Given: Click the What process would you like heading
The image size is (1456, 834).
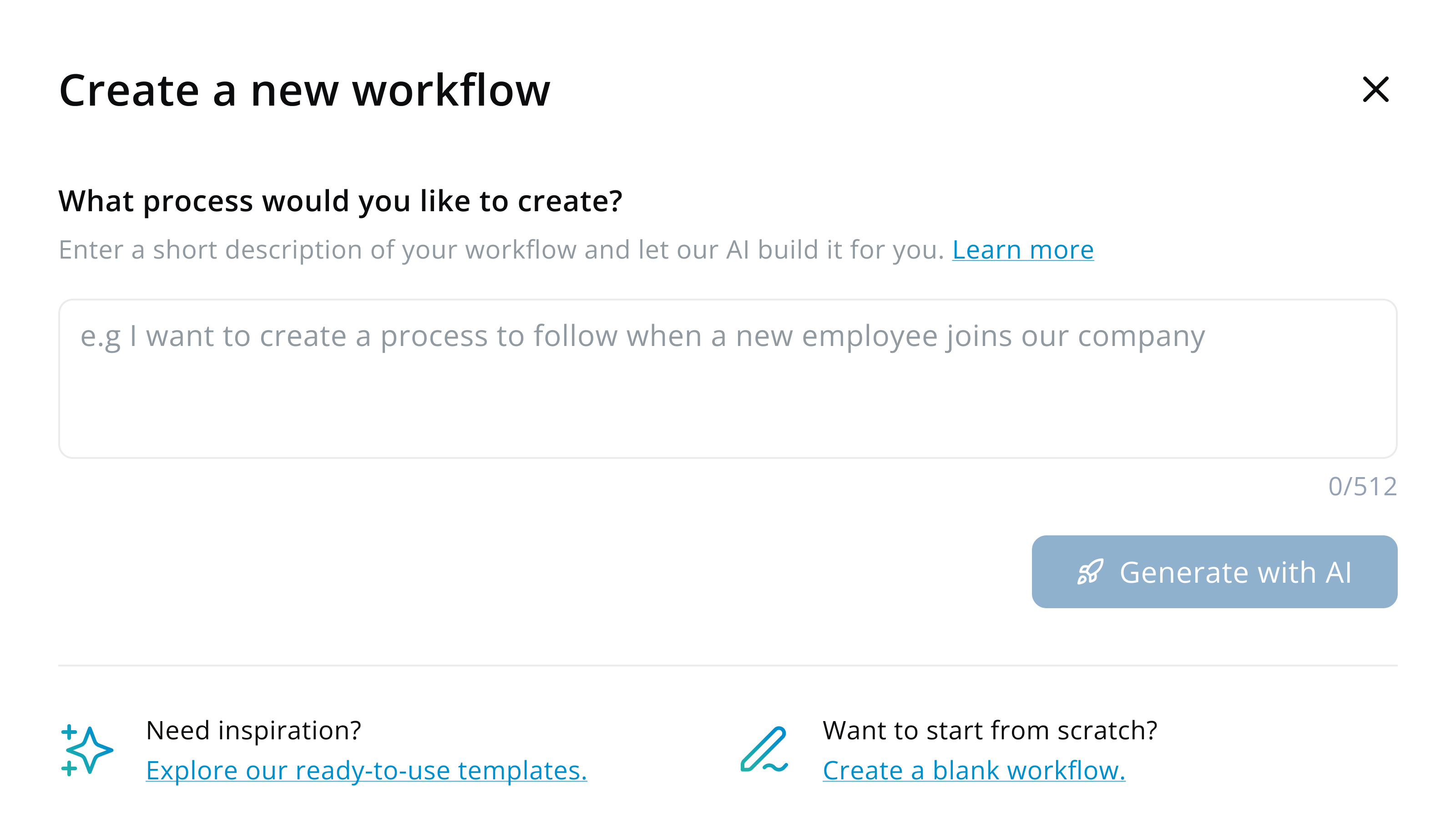Looking at the screenshot, I should [340, 201].
